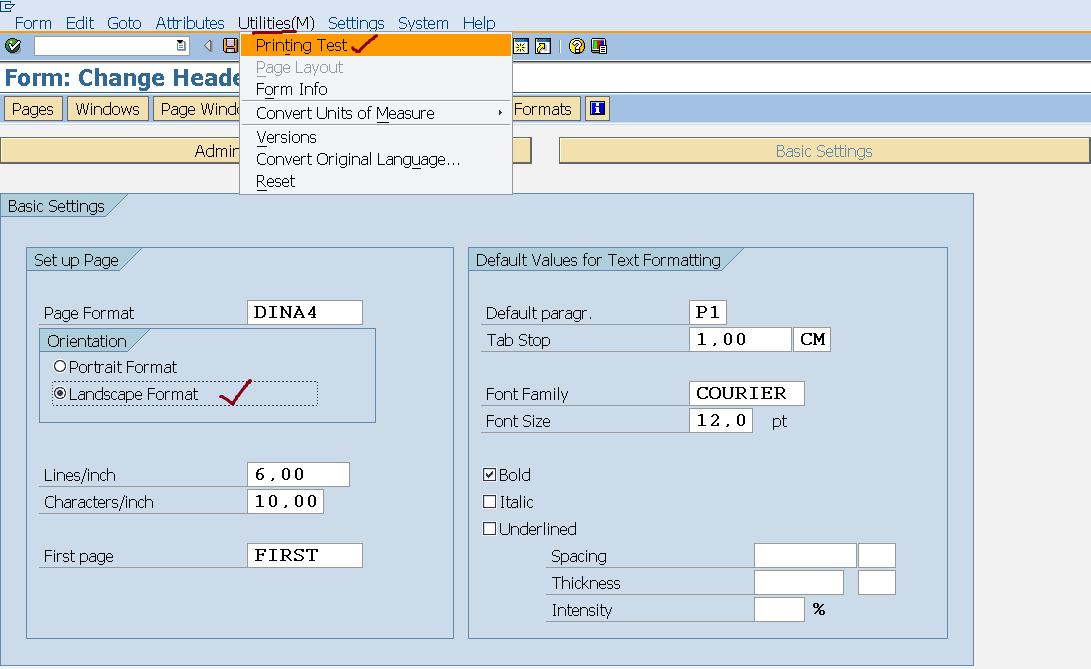Viewport: 1091px width, 669px height.
Task: Click the Page Format input field
Action: pos(304,312)
